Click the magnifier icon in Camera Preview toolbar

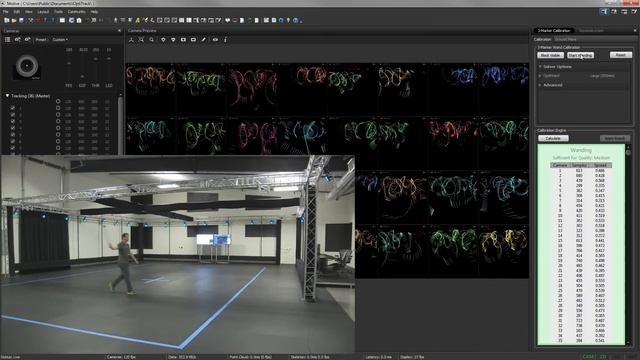click(x=151, y=40)
